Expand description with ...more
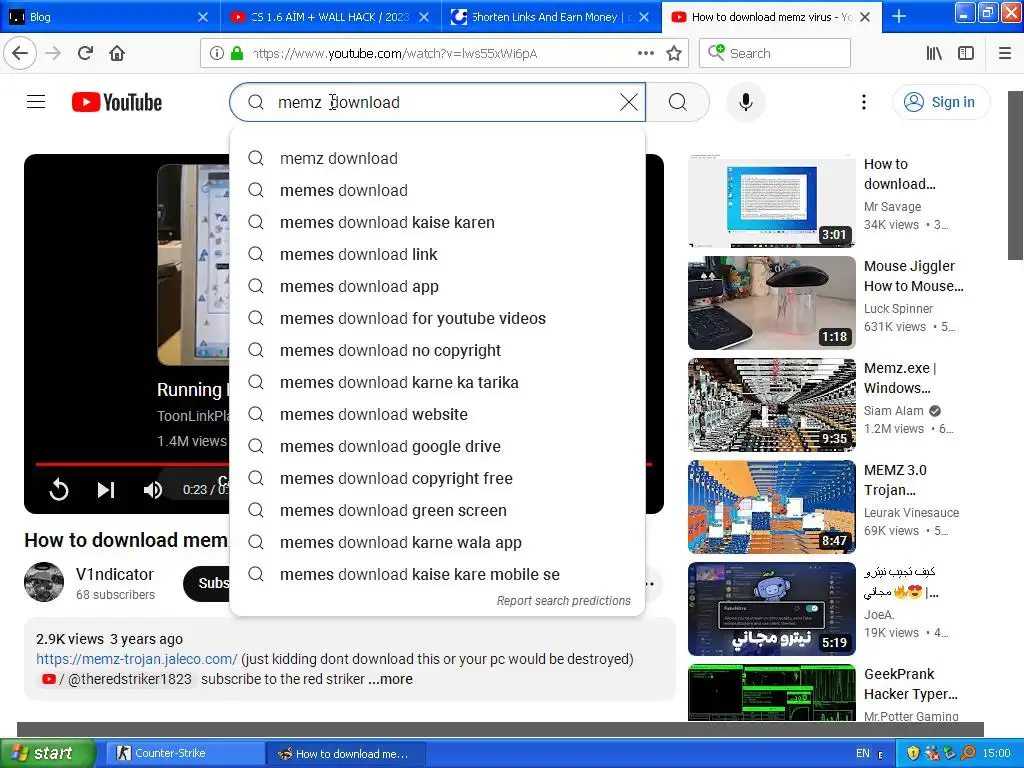The width and height of the screenshot is (1024, 768). (391, 679)
